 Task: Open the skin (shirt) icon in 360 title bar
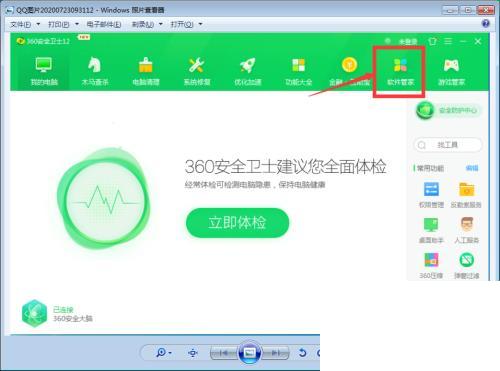[432, 41]
